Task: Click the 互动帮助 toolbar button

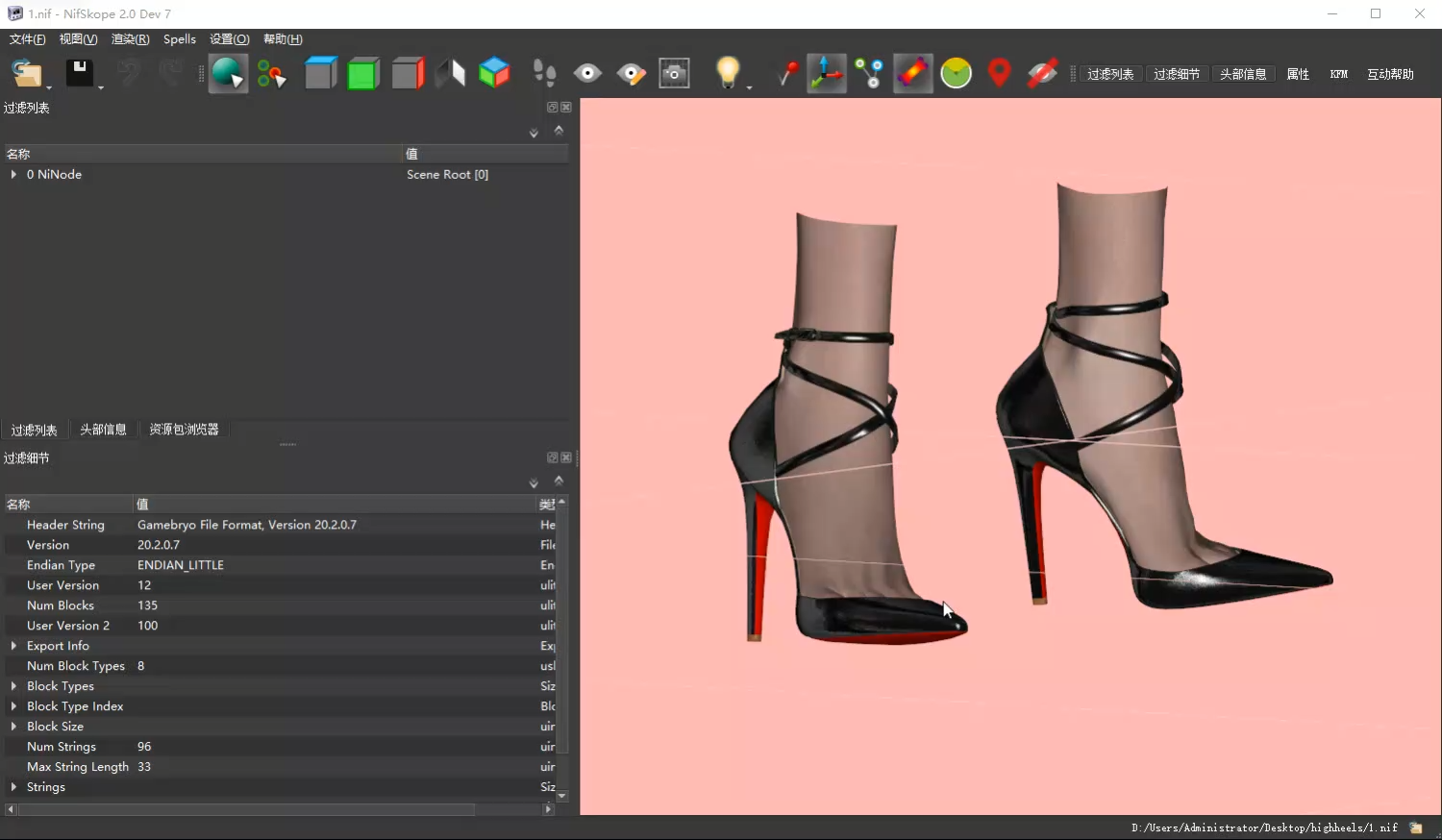Action: pos(1390,74)
